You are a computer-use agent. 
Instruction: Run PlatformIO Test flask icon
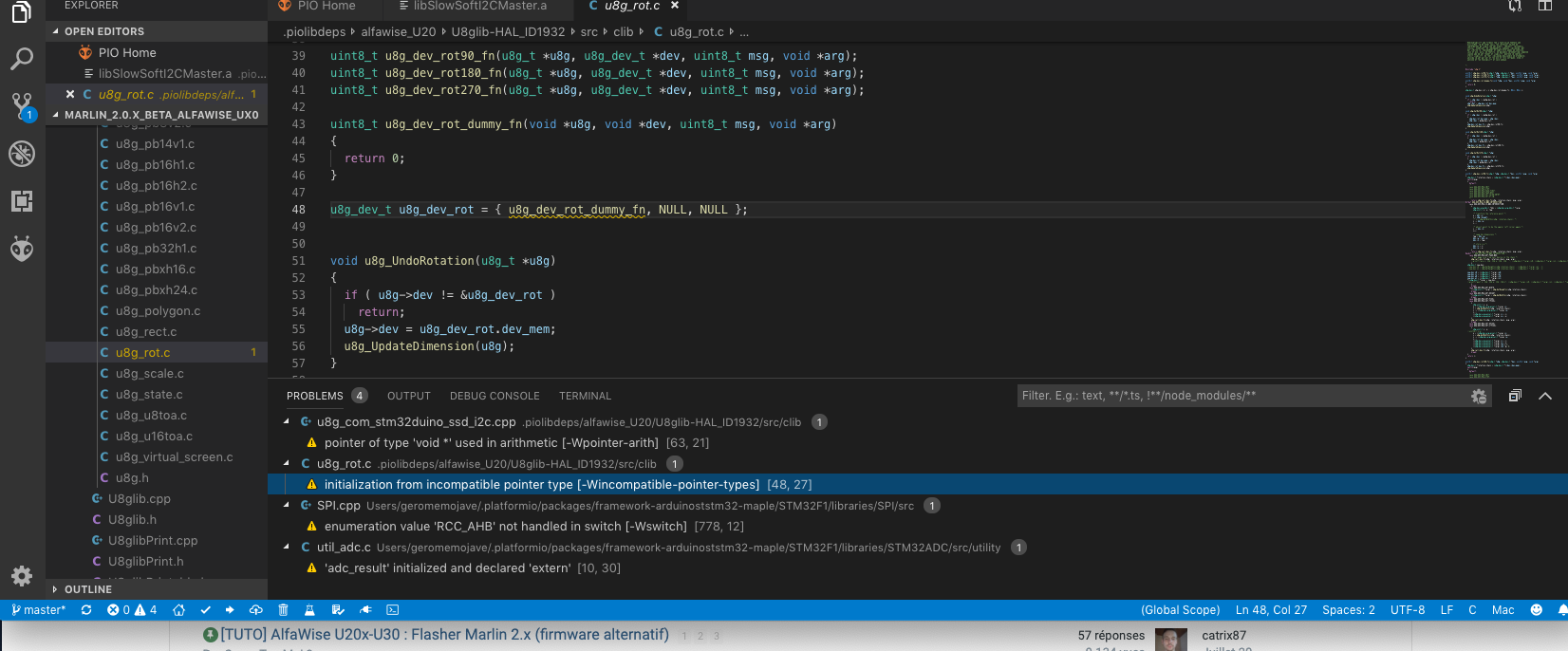pos(309,610)
